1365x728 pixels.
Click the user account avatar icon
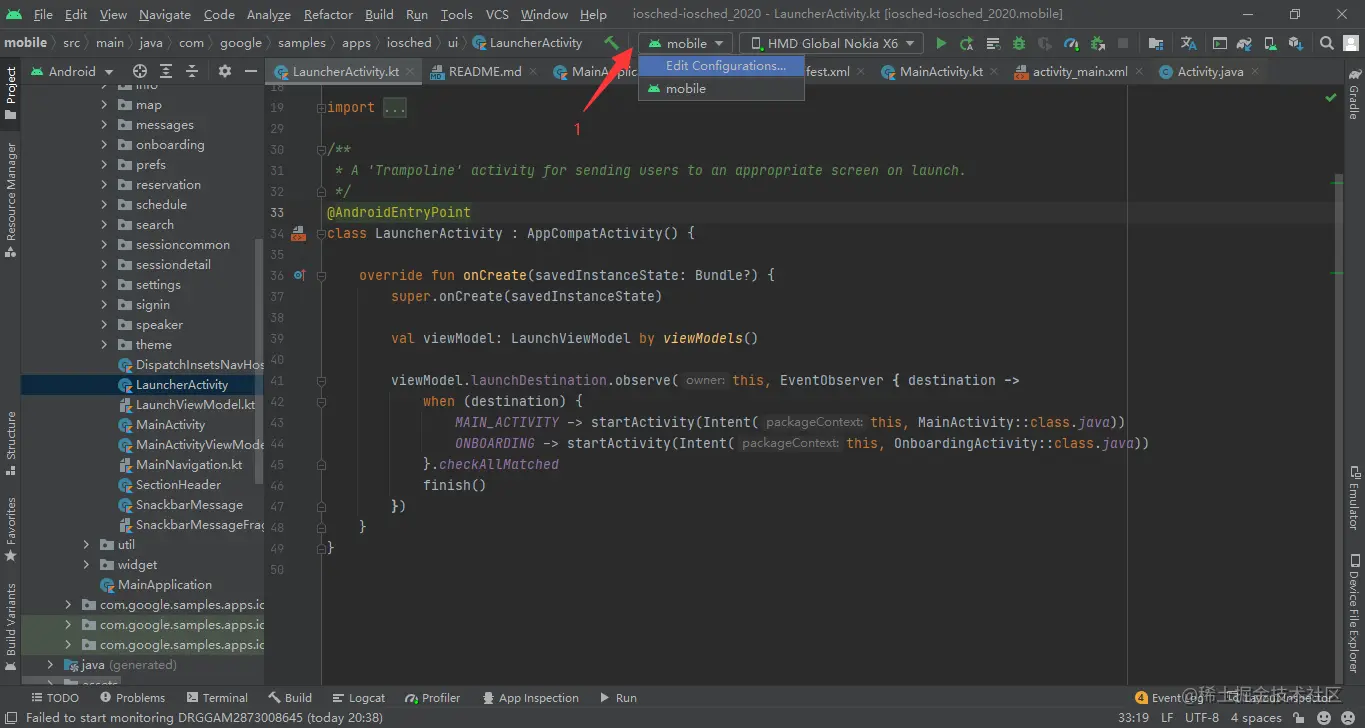[x=1350, y=43]
